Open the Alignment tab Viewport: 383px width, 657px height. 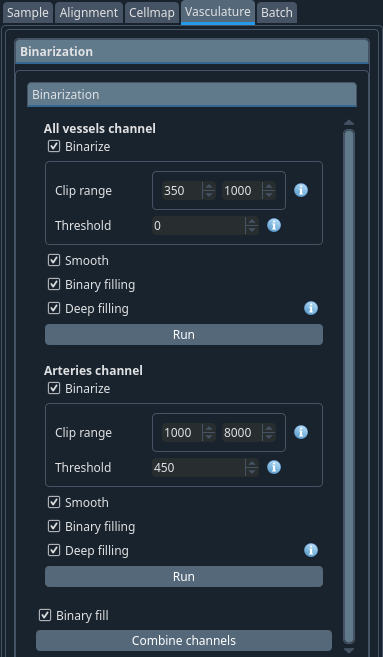[89, 13]
